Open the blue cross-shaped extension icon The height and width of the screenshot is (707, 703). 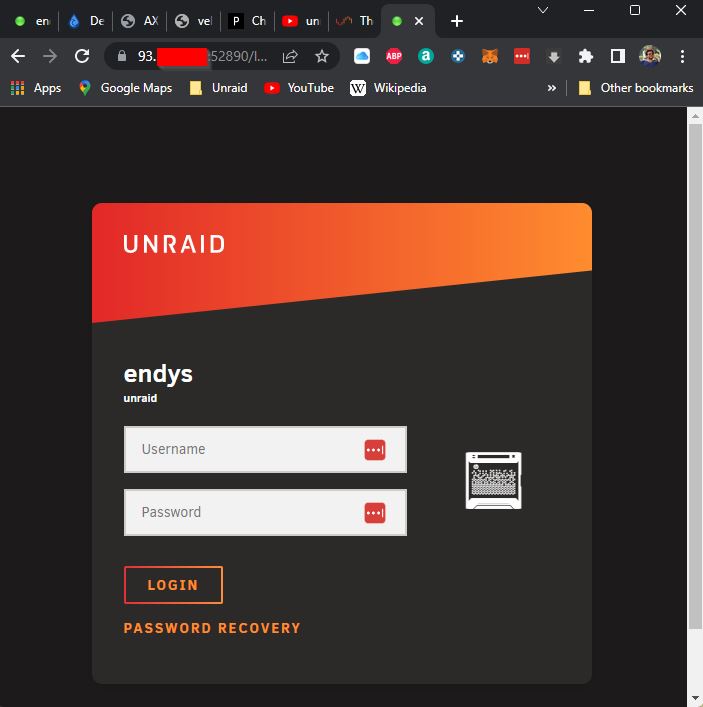click(x=458, y=56)
